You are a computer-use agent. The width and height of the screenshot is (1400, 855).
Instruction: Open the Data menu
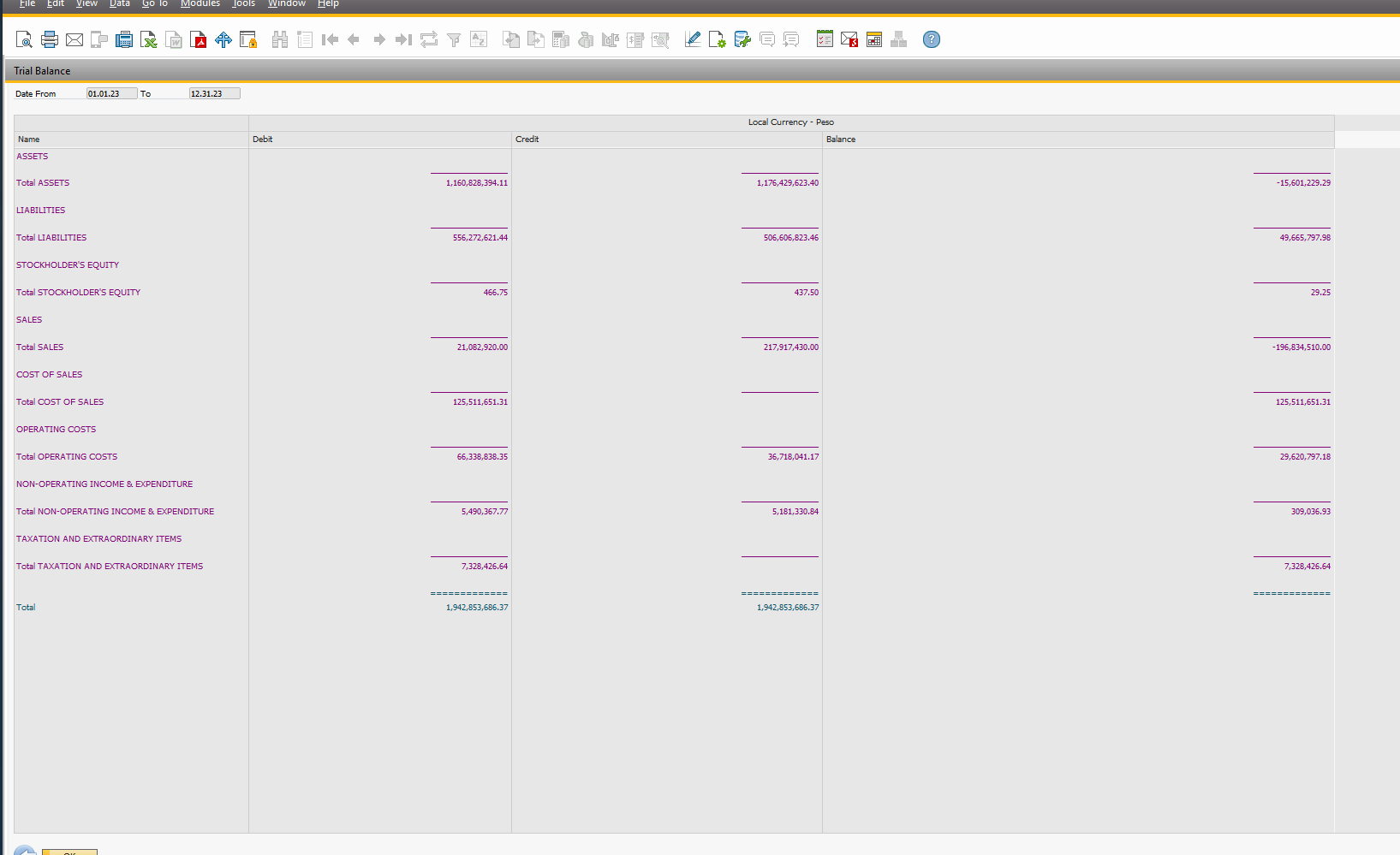pyautogui.click(x=120, y=3)
